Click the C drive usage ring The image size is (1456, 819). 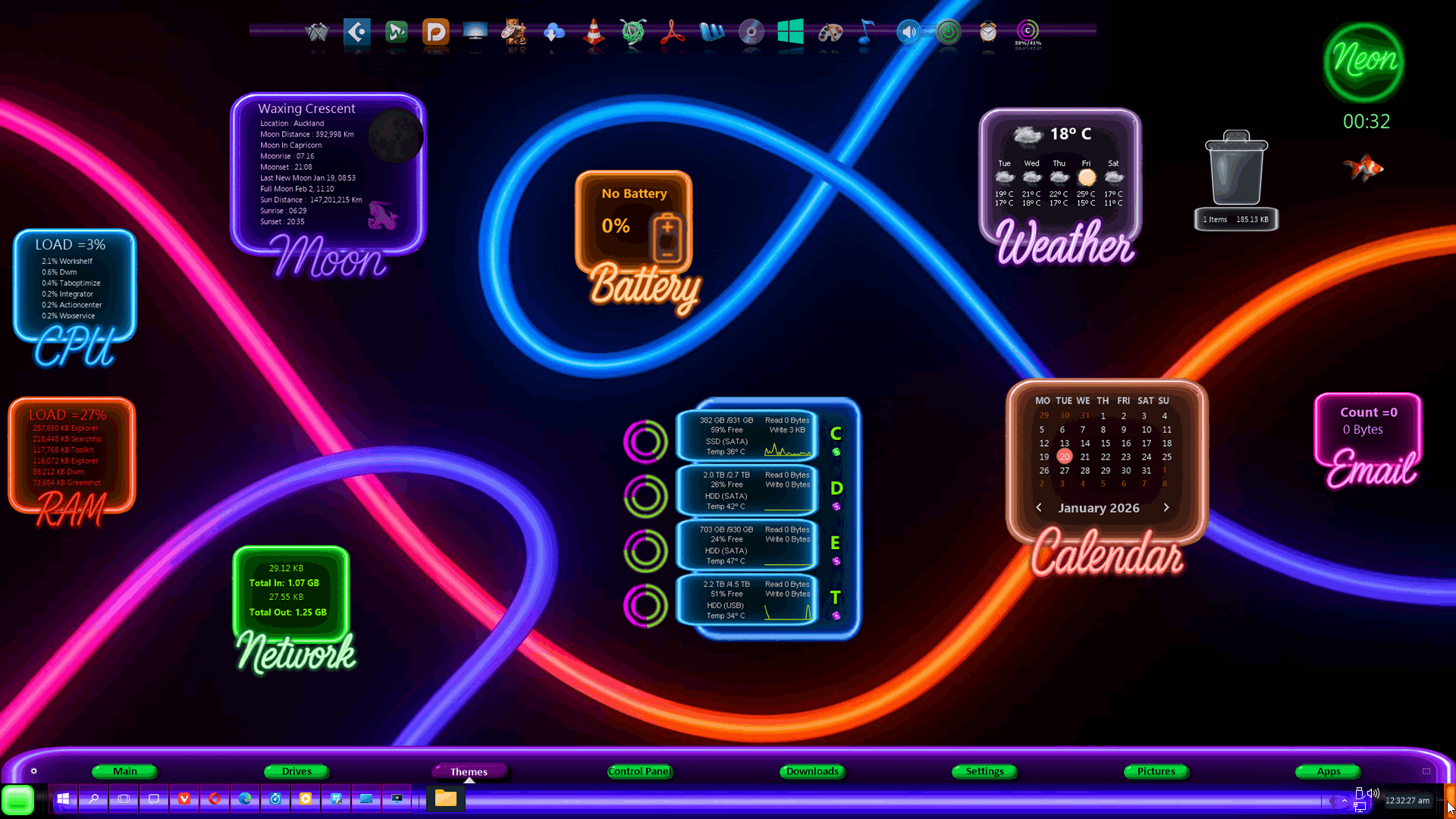pyautogui.click(x=645, y=441)
